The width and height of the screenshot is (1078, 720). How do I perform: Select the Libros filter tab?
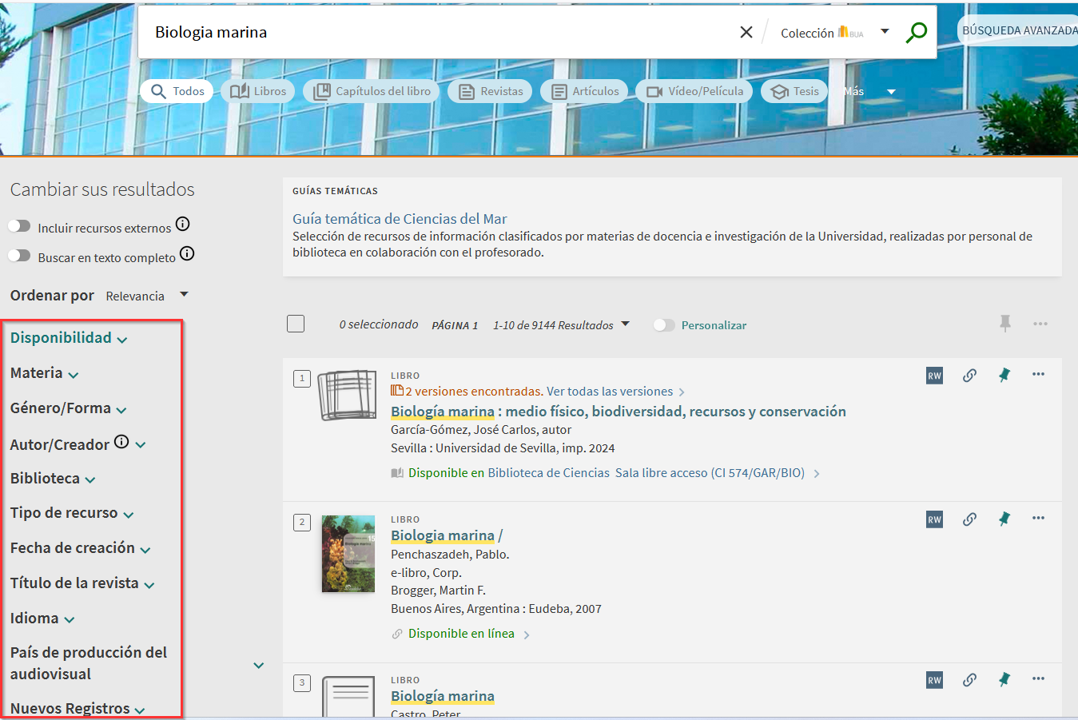tap(258, 91)
